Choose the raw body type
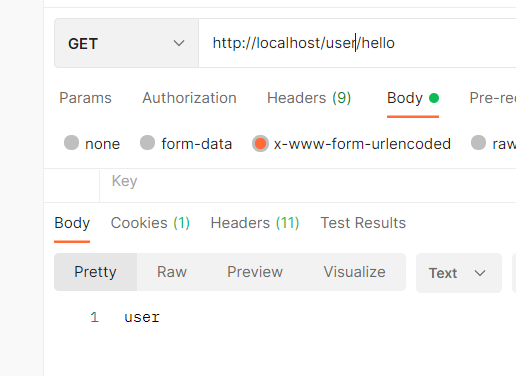This screenshot has height=376, width=516. pos(493,144)
